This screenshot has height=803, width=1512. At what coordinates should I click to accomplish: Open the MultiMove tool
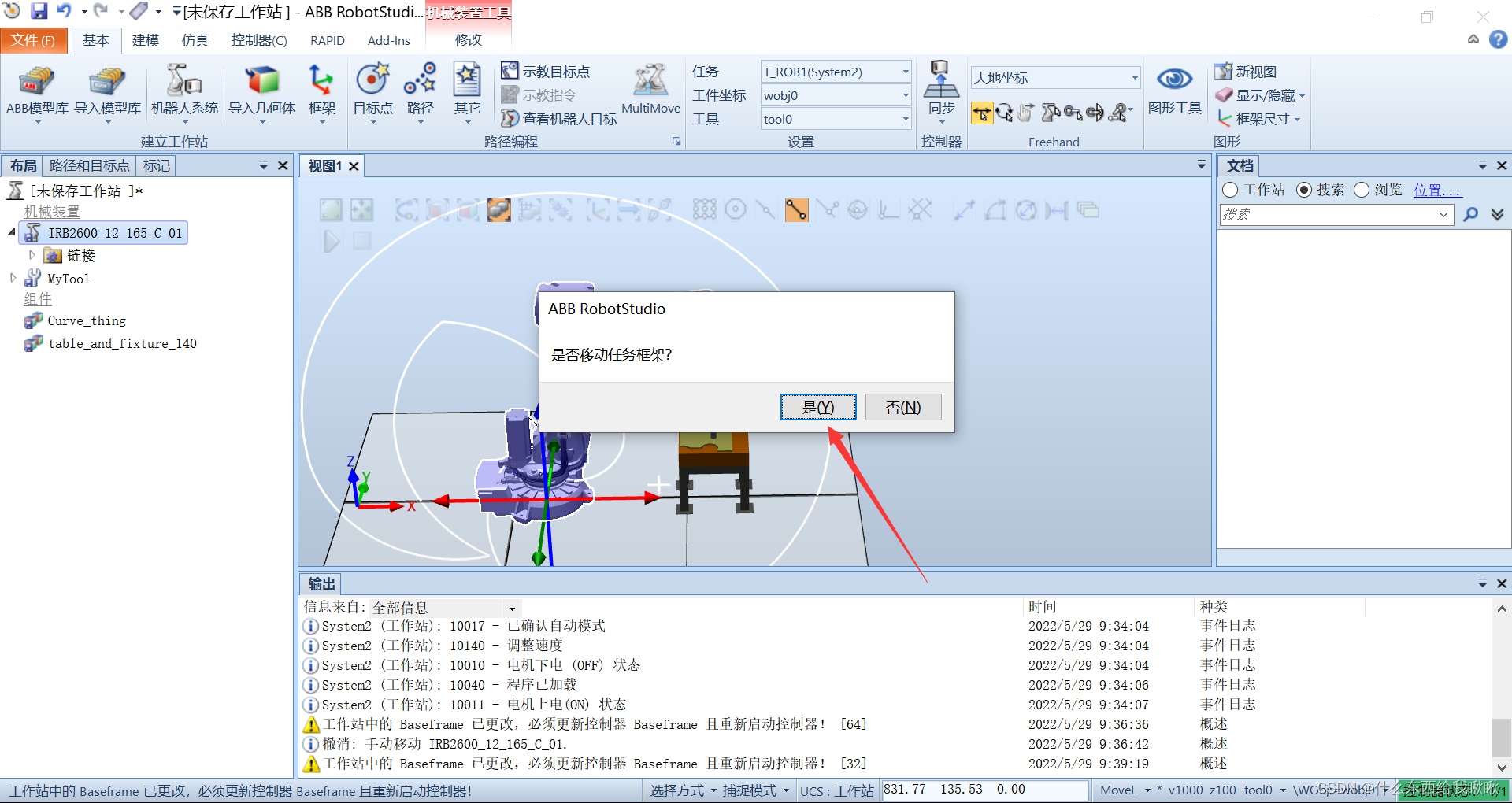pyautogui.click(x=650, y=91)
